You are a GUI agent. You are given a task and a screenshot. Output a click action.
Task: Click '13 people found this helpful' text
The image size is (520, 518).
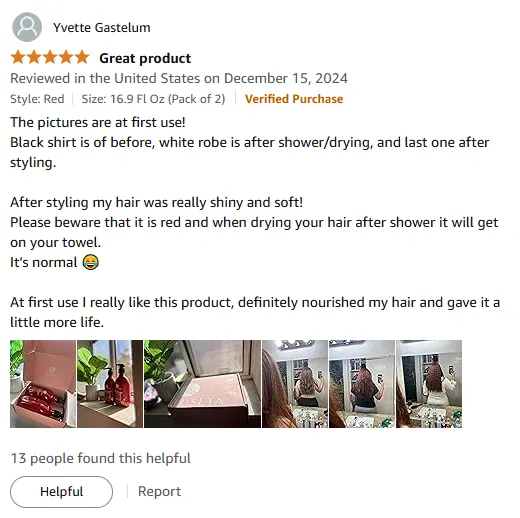(101, 458)
